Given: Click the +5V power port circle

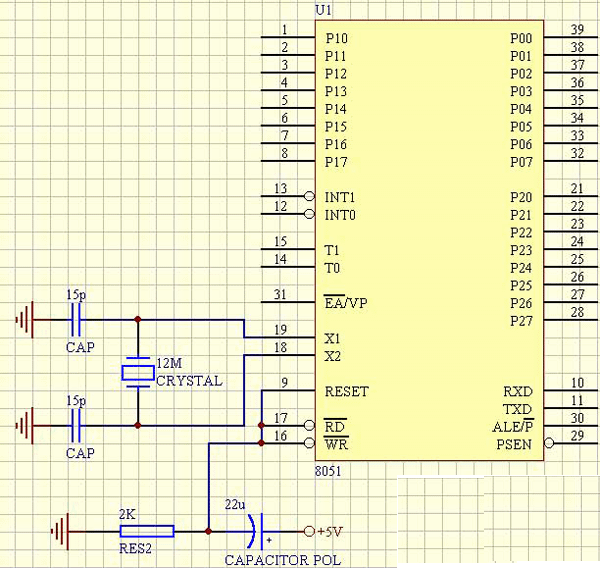Looking at the screenshot, I should click(x=309, y=531).
